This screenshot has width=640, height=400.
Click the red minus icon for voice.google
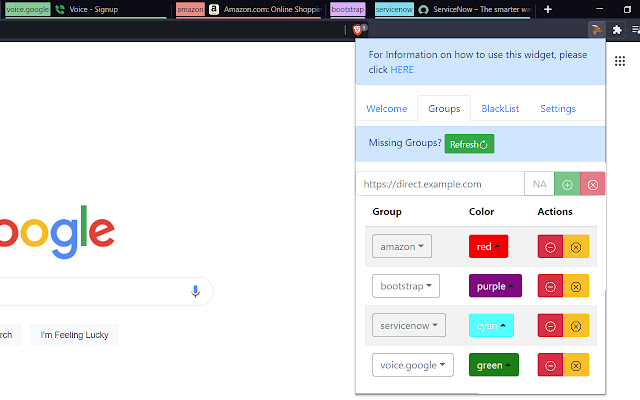tap(550, 365)
